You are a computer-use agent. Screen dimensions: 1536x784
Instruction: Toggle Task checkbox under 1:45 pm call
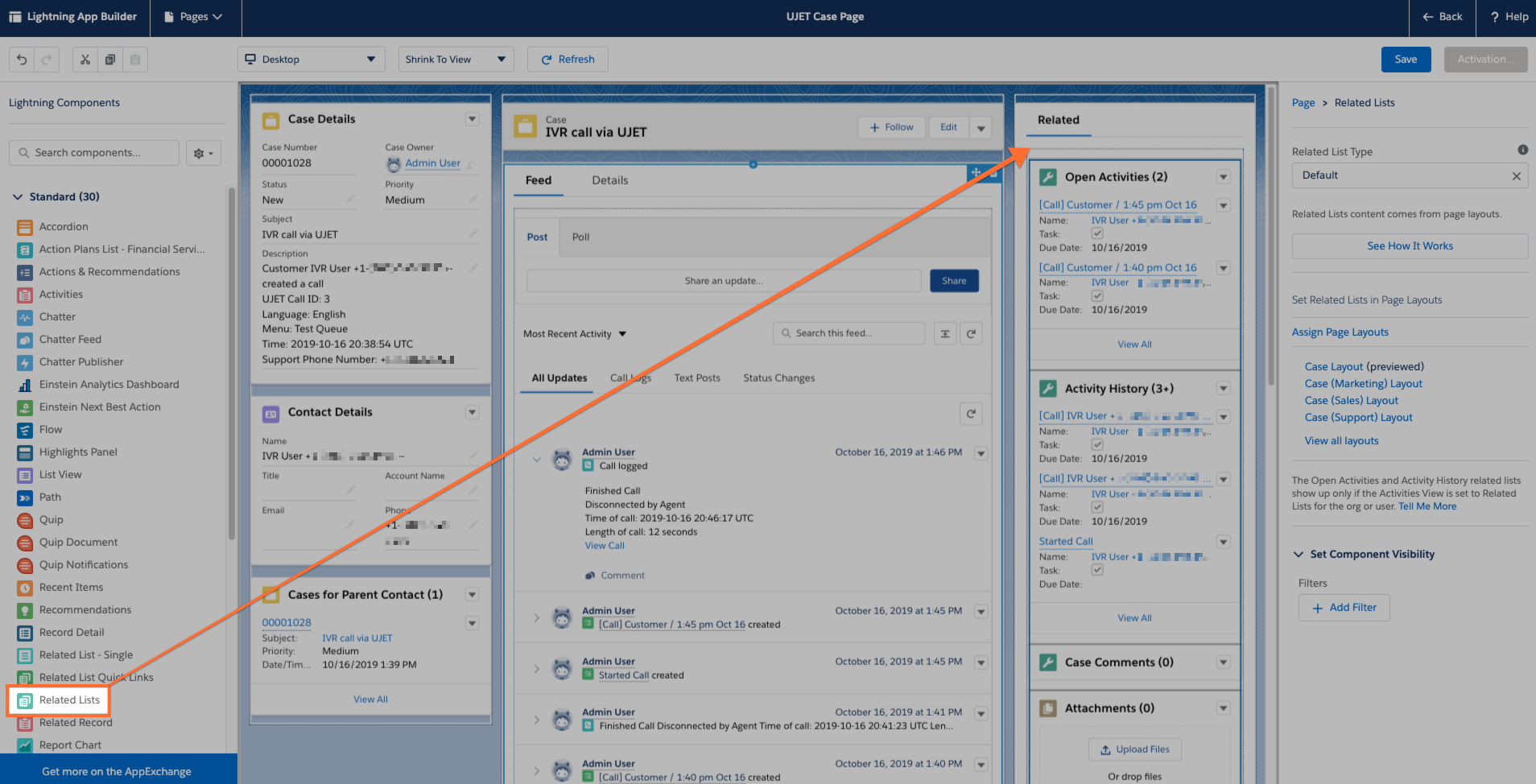tap(1097, 233)
